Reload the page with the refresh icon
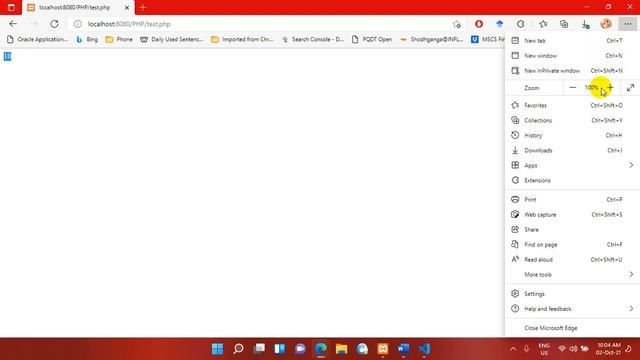 (54, 24)
